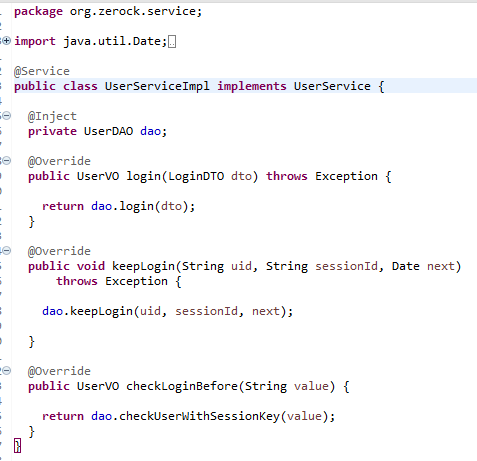Collapse the checkLoginBefore method fold marker
The image size is (477, 461).
[x=7, y=370]
